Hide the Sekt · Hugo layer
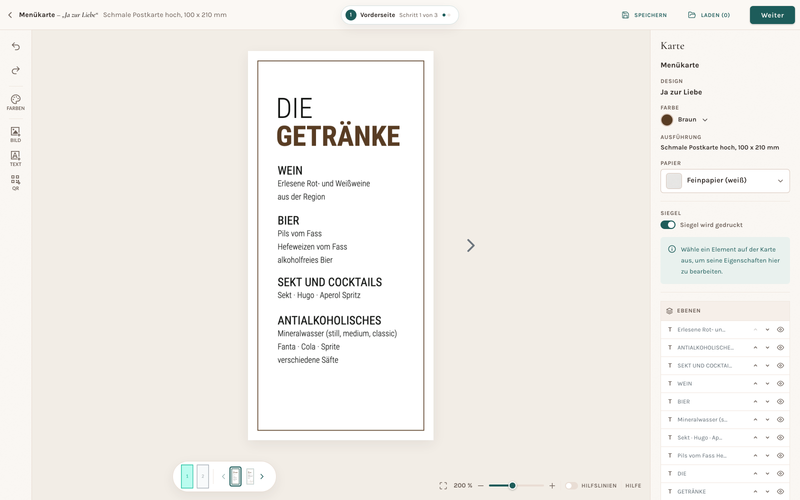This screenshot has width=800, height=500. point(780,437)
